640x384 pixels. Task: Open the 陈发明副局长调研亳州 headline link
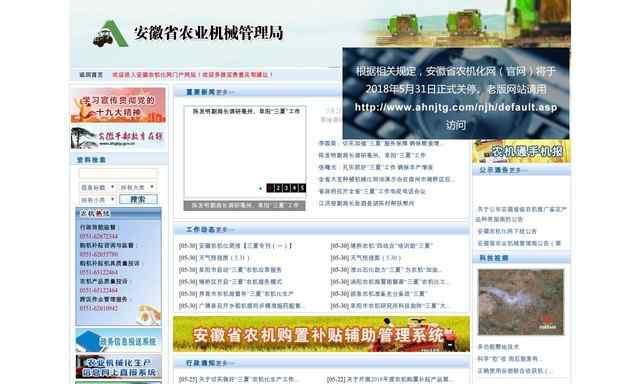[372, 155]
